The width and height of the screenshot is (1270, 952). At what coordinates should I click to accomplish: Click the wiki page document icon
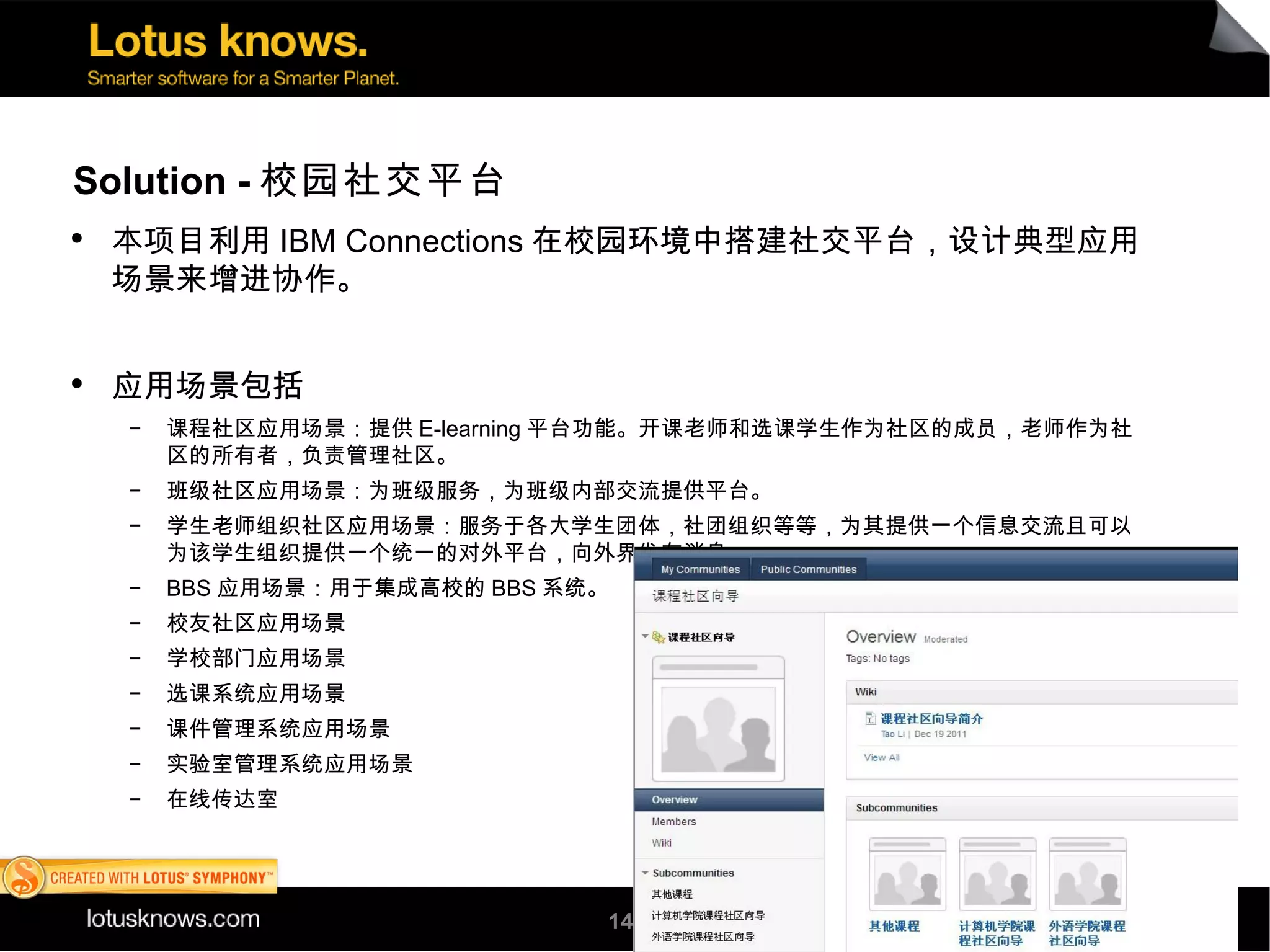(871, 719)
